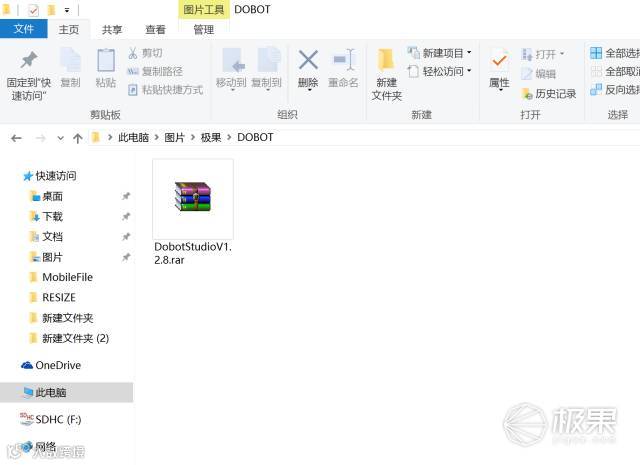Click the Copy icon in the ribbon
640x465 pixels.
click(x=71, y=60)
